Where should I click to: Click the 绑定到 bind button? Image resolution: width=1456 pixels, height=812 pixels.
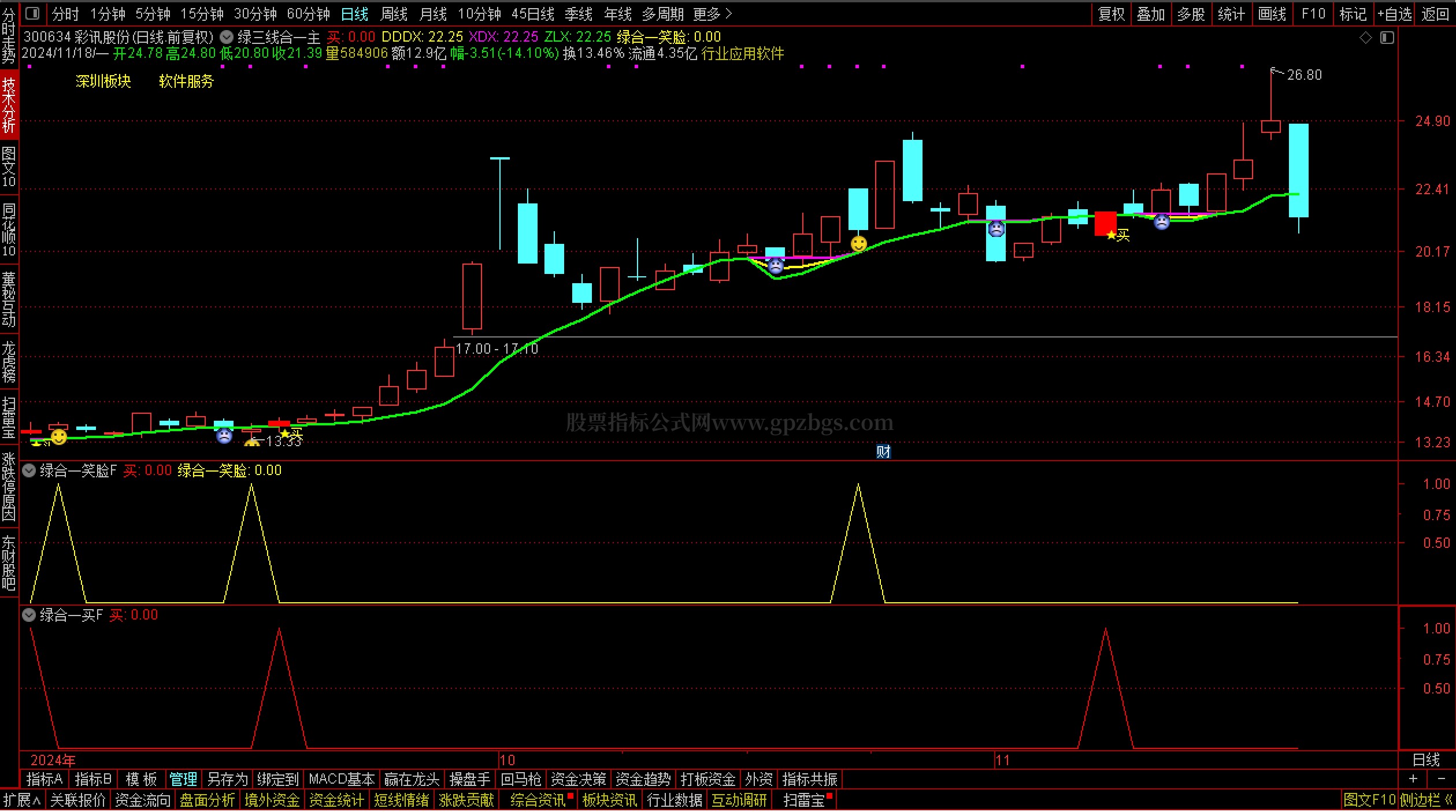pyautogui.click(x=278, y=780)
